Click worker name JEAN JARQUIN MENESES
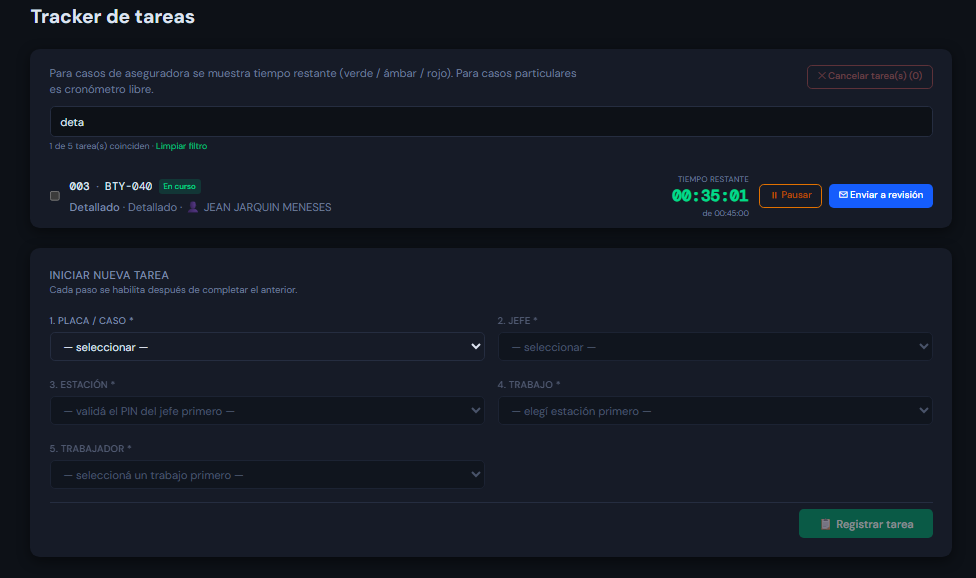The height and width of the screenshot is (578, 976). coord(268,207)
